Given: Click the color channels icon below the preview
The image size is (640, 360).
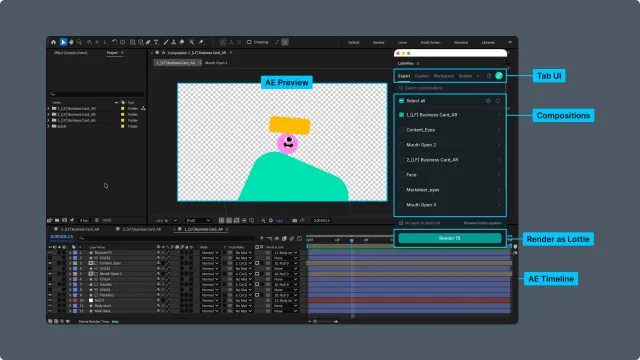Looking at the screenshot, I should (x=263, y=220).
